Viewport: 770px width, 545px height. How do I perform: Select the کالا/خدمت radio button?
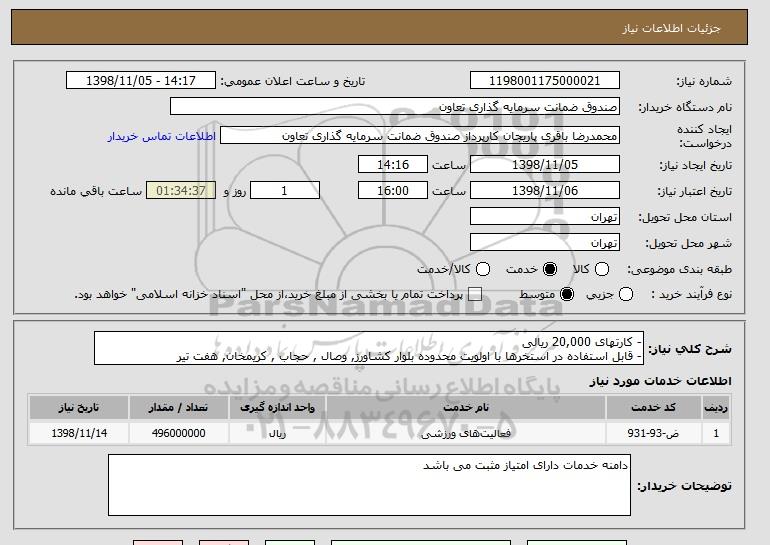coord(483,269)
